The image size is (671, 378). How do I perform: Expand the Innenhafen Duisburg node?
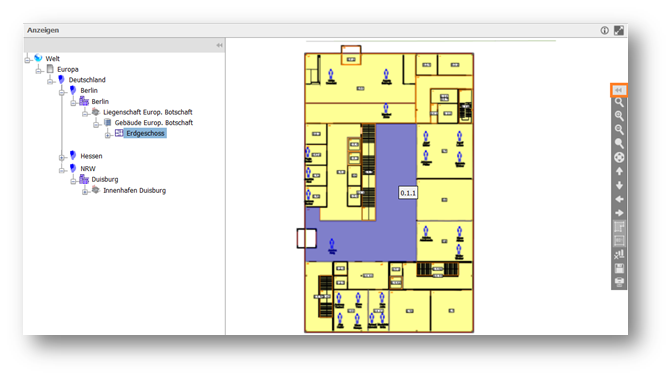(85, 192)
